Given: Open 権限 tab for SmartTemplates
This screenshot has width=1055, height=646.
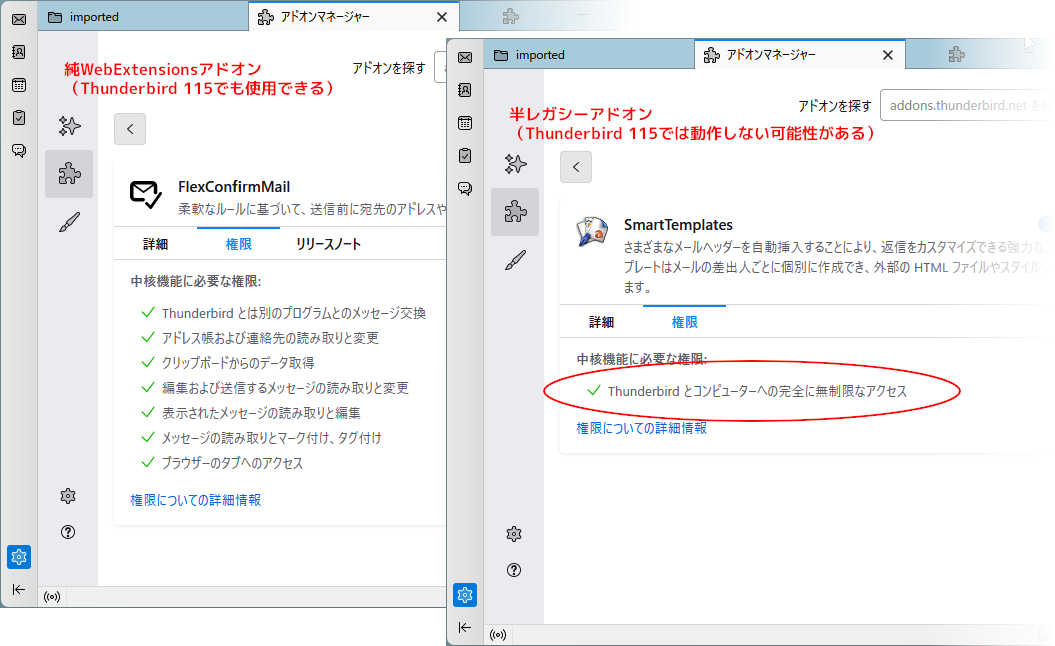Looking at the screenshot, I should coord(684,322).
